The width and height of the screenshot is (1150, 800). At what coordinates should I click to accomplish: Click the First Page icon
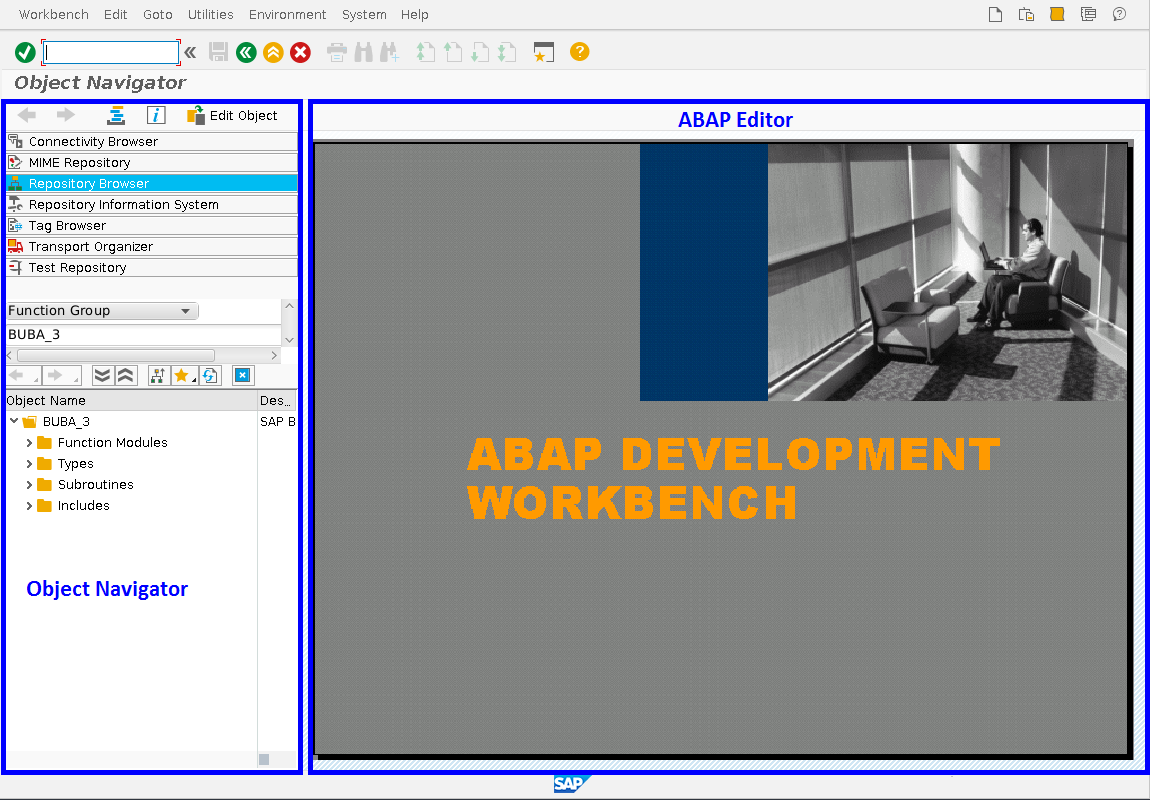(425, 52)
